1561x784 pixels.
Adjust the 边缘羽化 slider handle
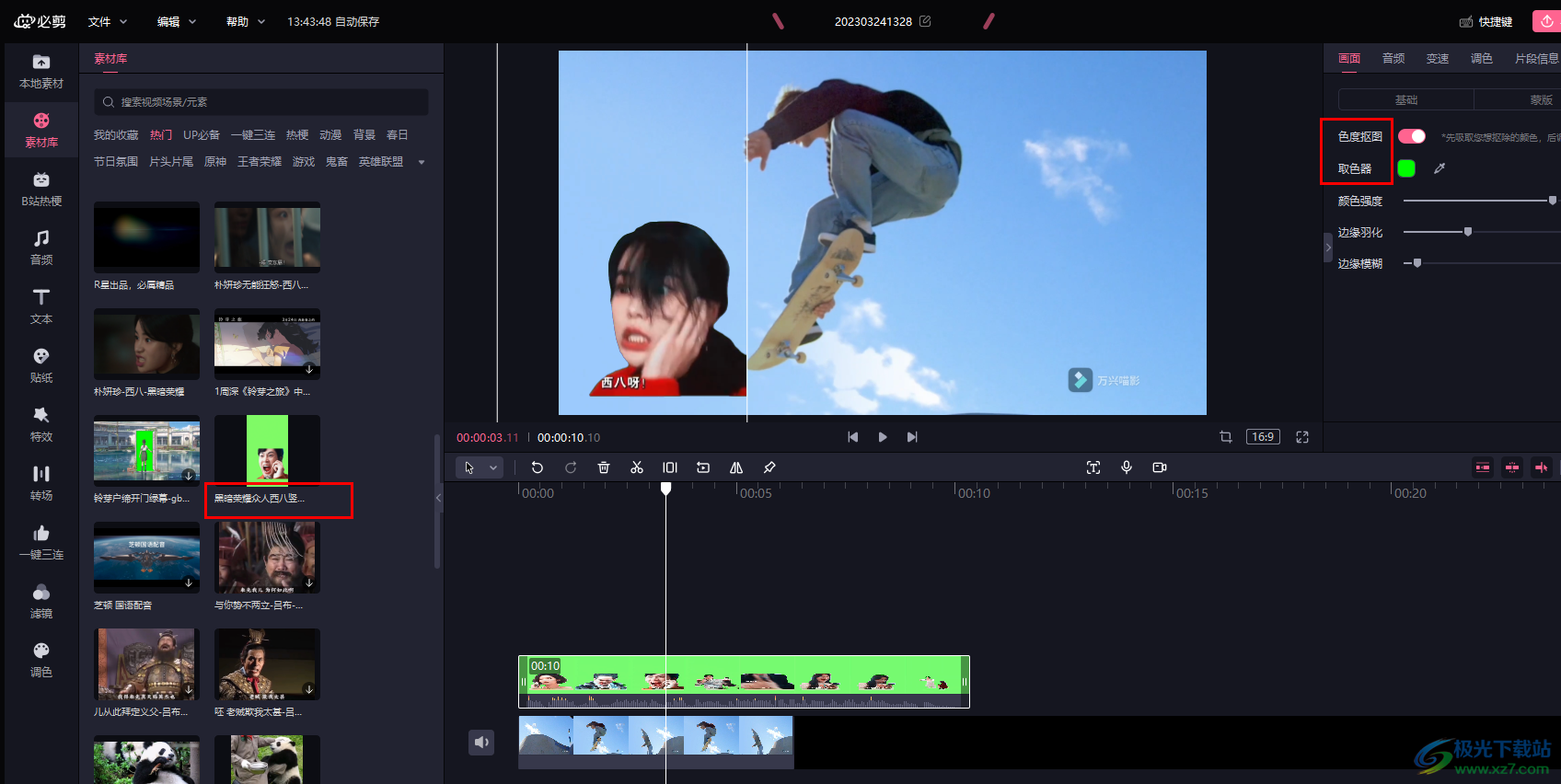tap(1468, 232)
